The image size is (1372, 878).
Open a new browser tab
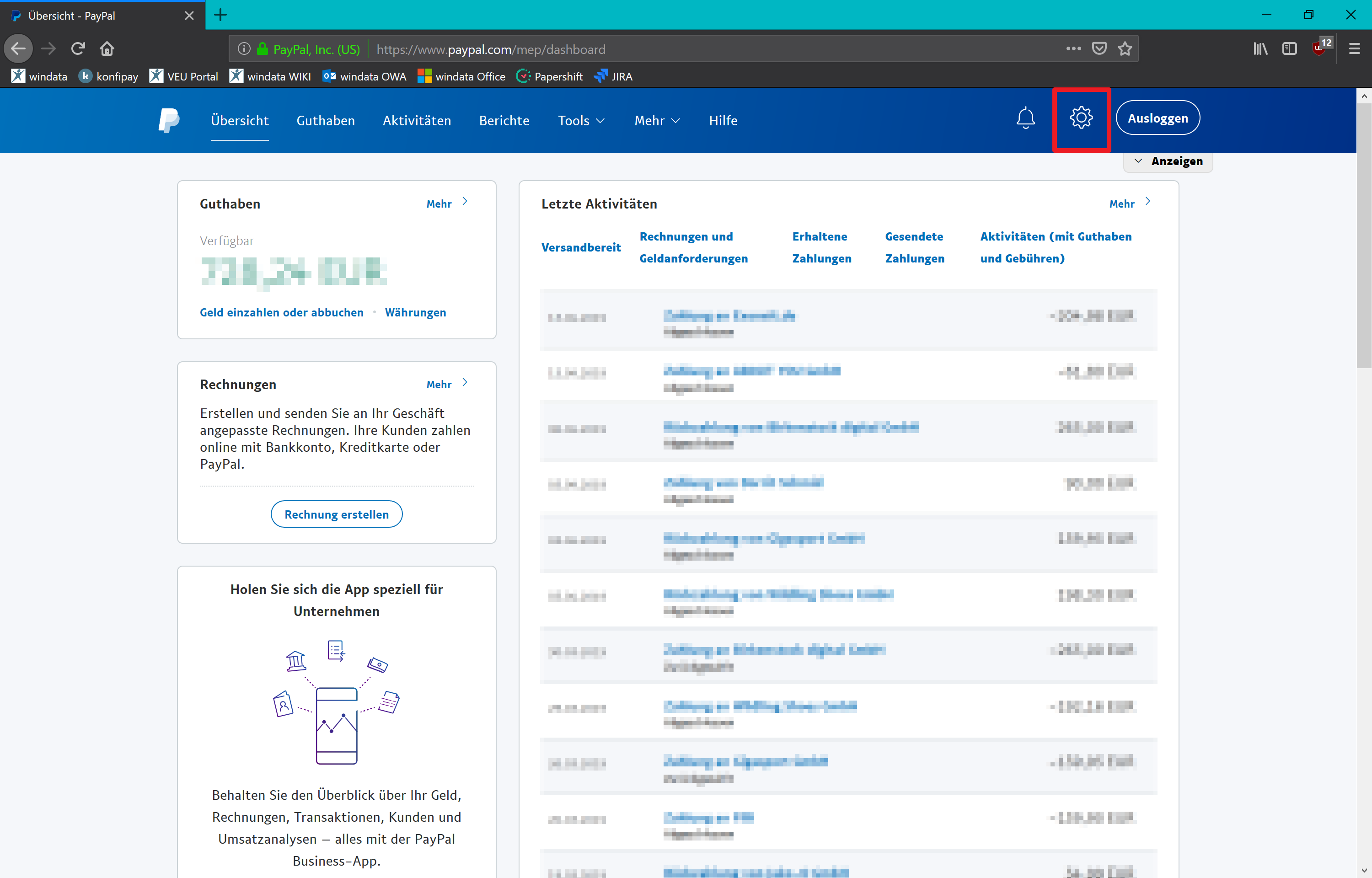(x=220, y=15)
